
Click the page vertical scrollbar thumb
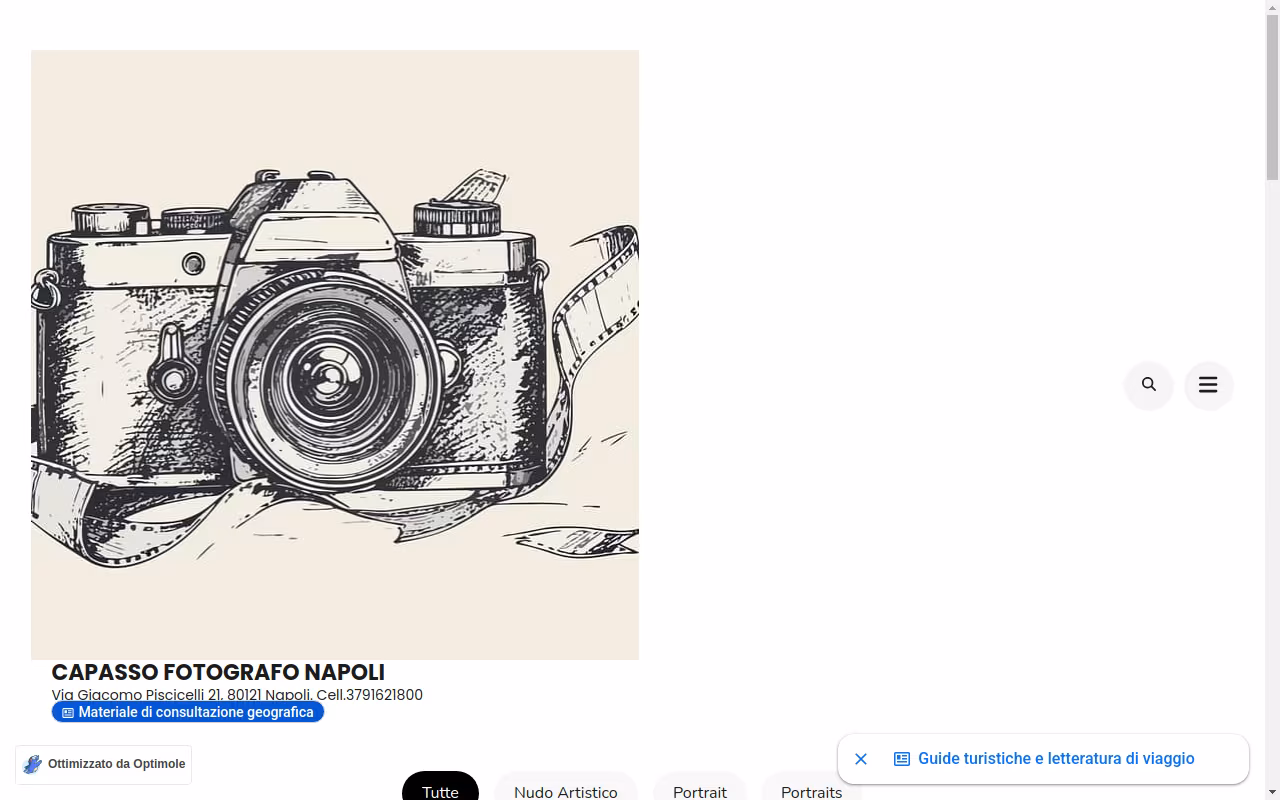click(1272, 97)
